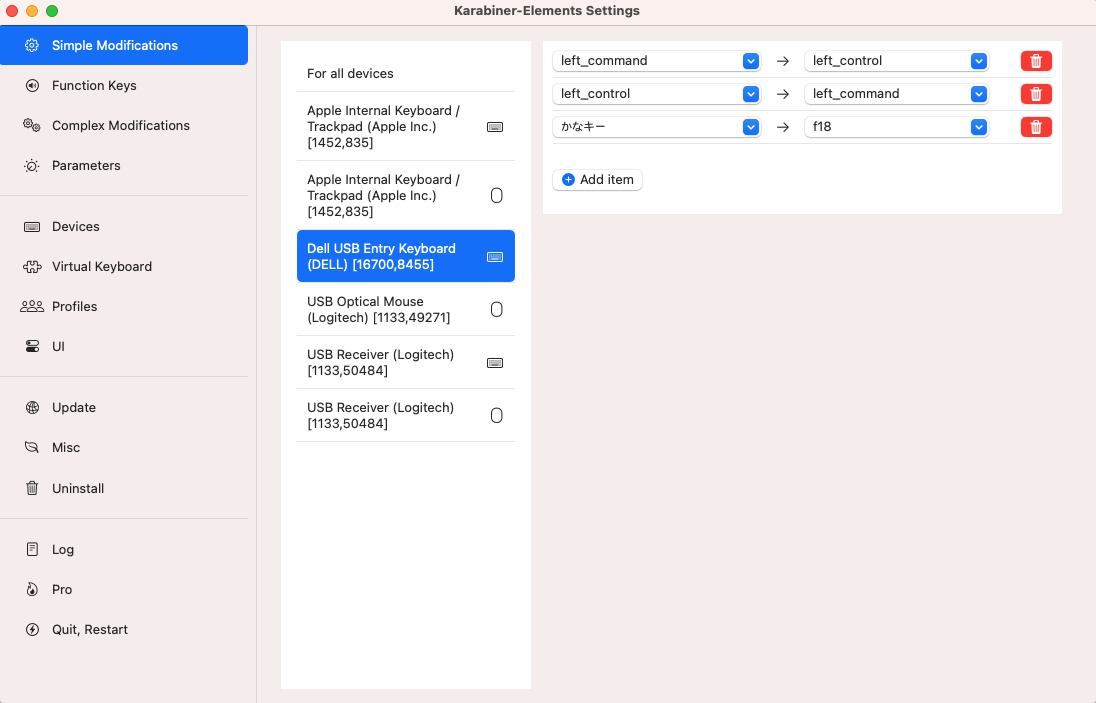Open the left_control source key dropdown
Viewport: 1096px width, 703px height.
coord(656,94)
